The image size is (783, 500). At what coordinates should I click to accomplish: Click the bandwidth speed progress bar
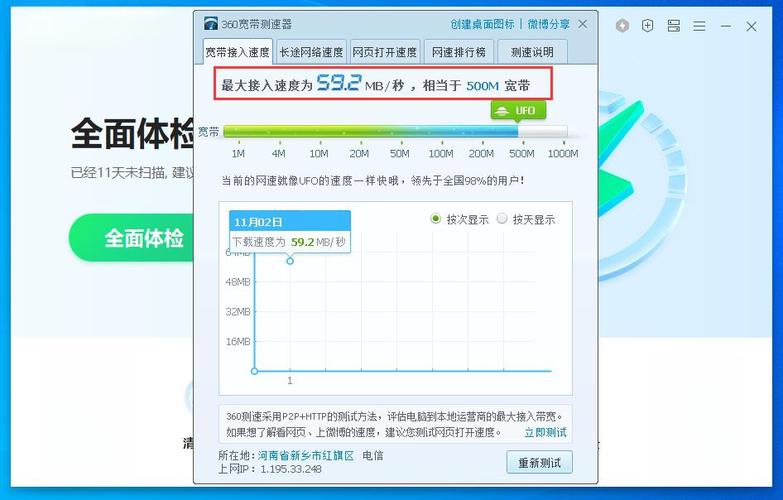[395, 131]
